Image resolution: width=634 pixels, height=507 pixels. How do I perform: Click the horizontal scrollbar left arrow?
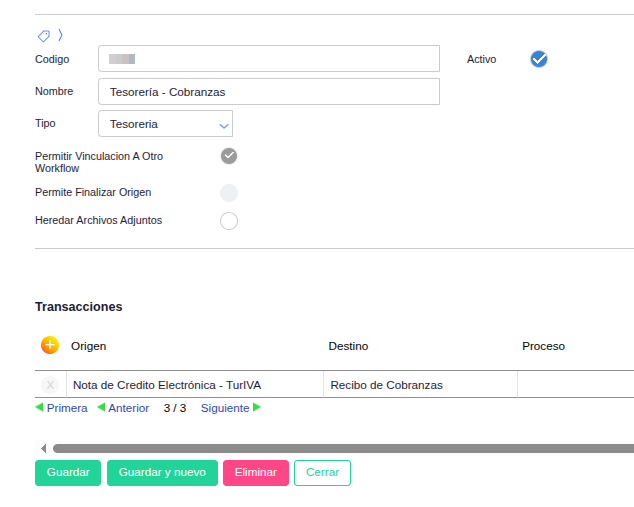(x=43, y=448)
